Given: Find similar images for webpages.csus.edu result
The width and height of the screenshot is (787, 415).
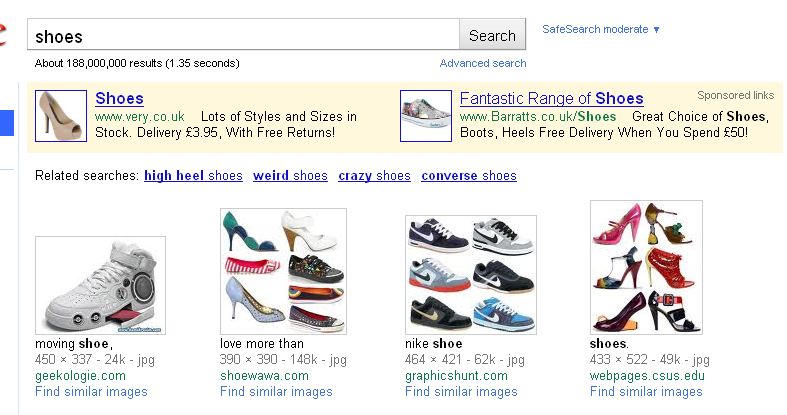Looking at the screenshot, I should click(x=646, y=392).
